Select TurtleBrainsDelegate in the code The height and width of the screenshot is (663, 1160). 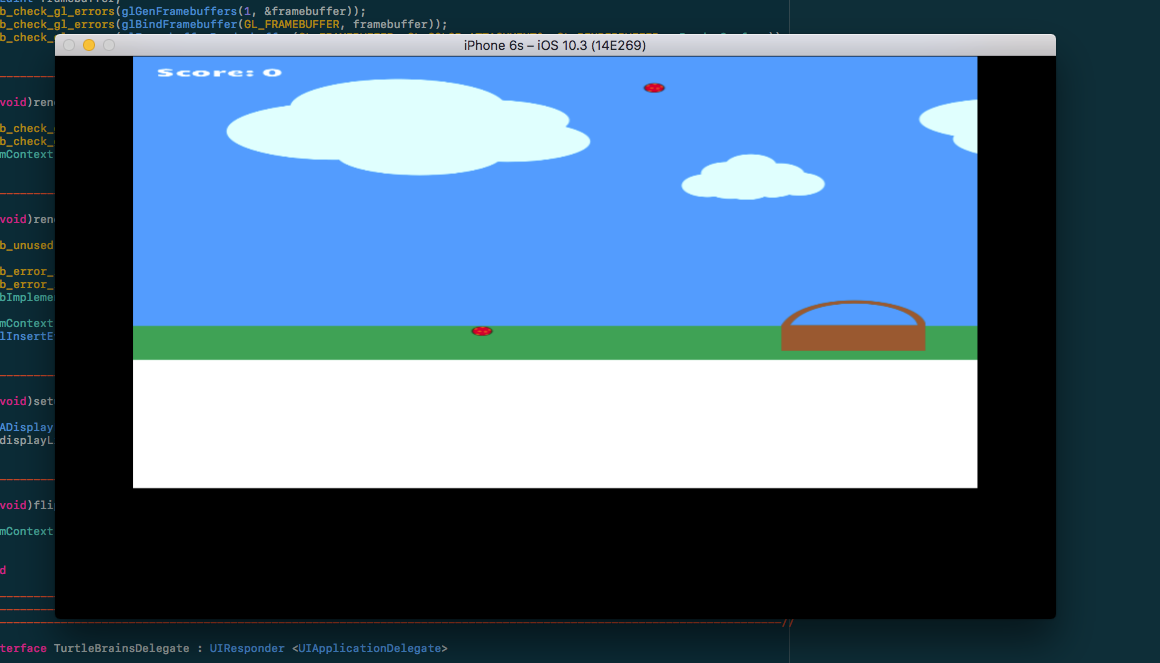tap(121, 648)
